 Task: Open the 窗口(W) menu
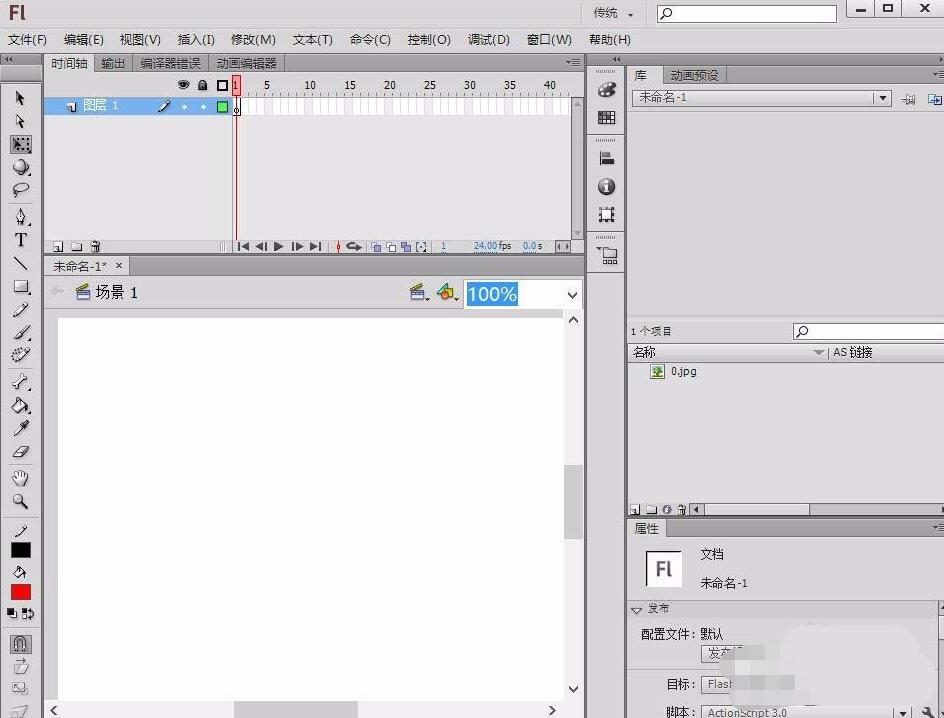tap(548, 40)
